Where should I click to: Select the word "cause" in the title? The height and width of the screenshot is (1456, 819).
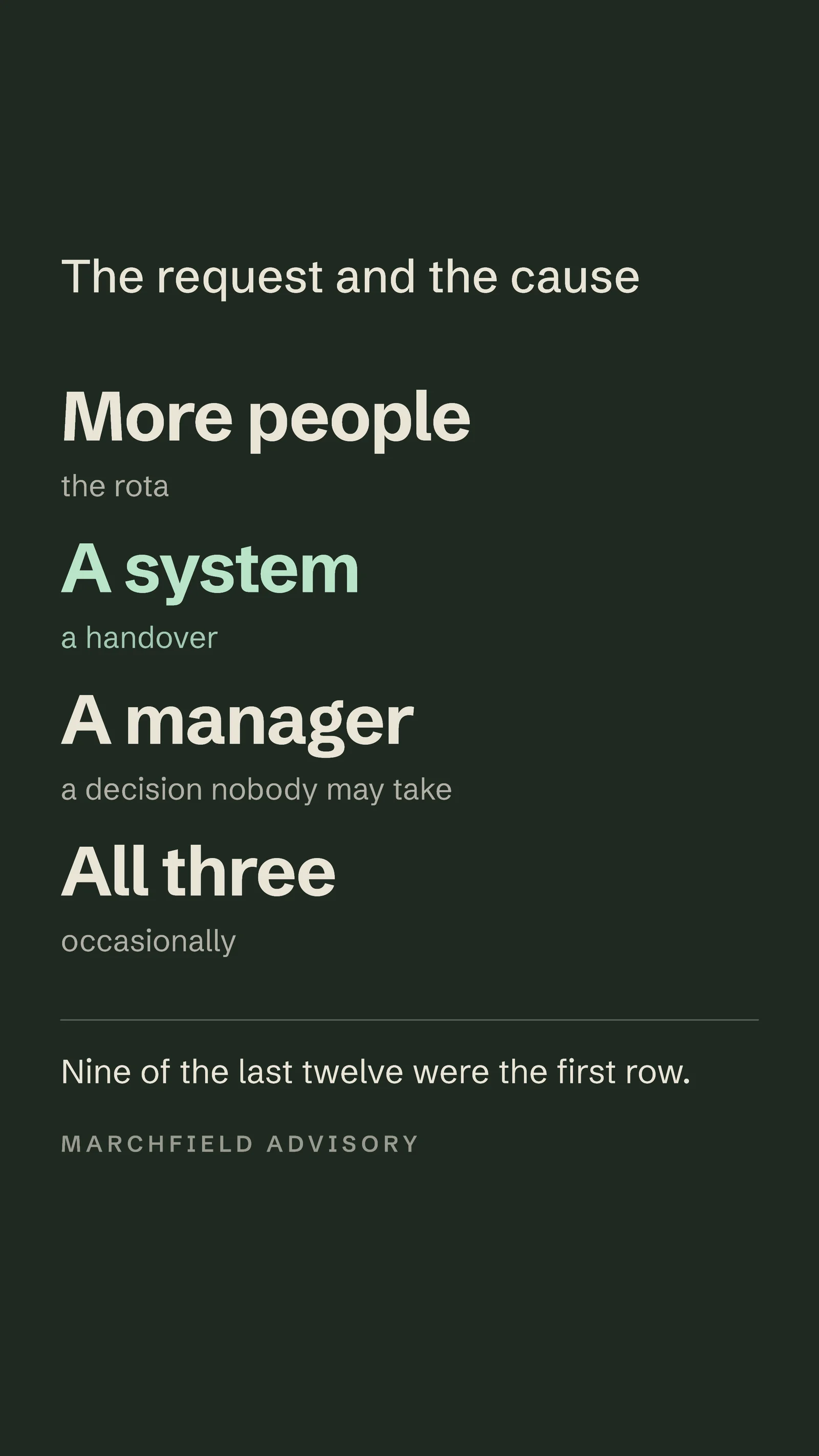[575, 277]
